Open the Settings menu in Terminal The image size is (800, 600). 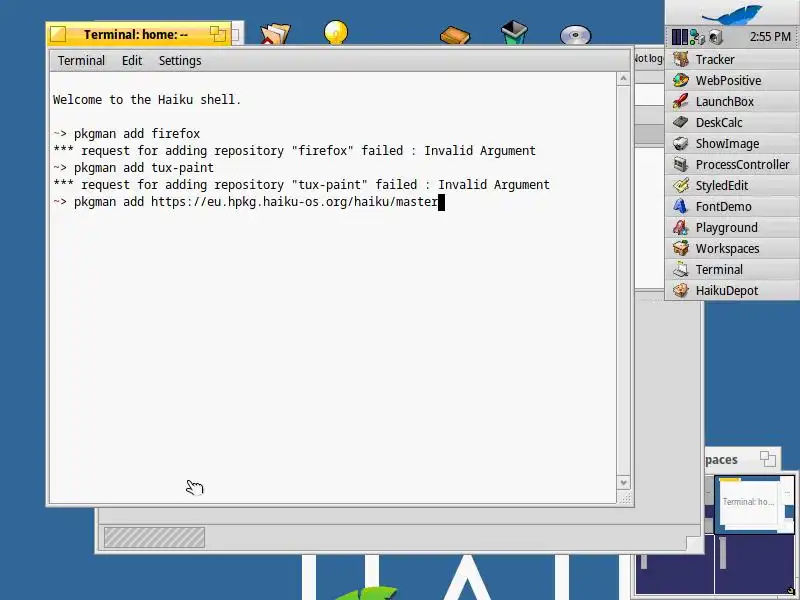click(180, 61)
